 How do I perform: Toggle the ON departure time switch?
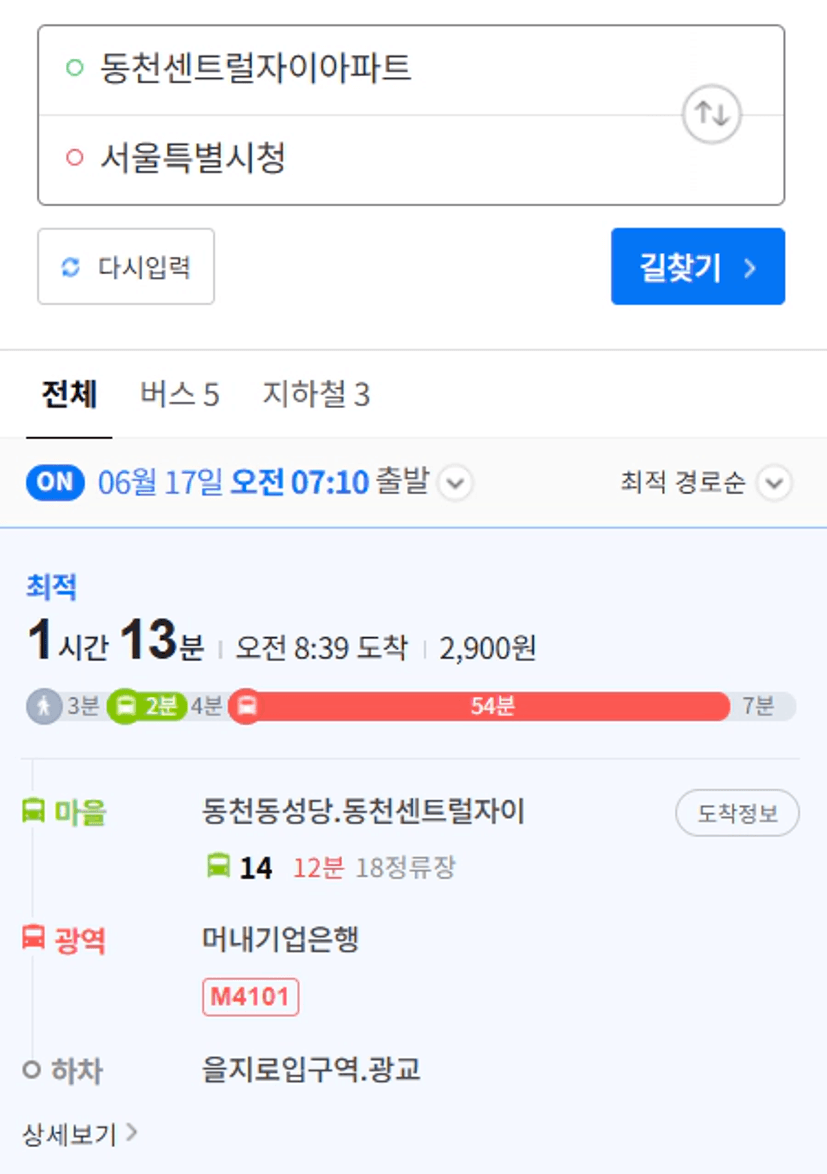point(55,482)
